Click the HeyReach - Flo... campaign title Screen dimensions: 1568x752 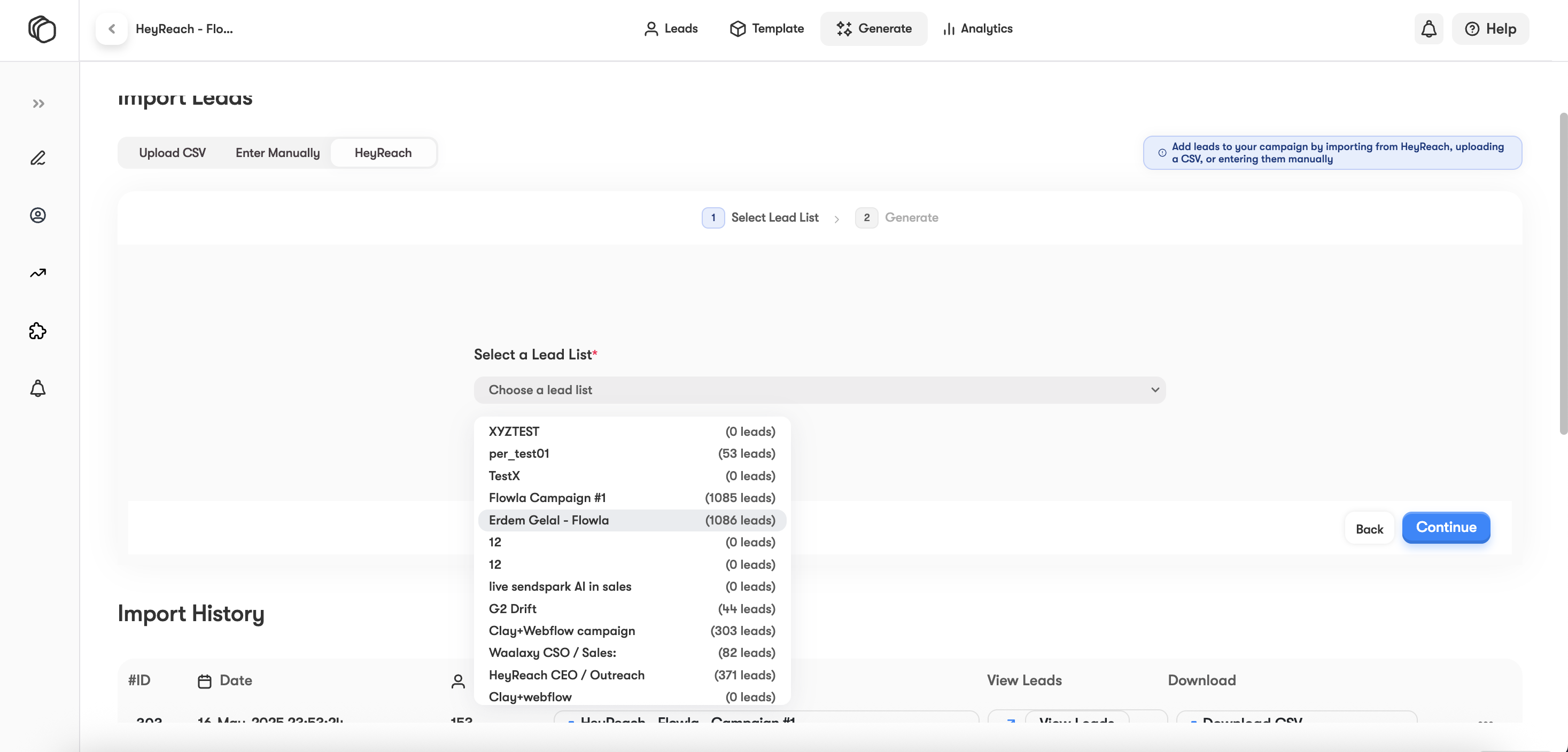pos(184,29)
